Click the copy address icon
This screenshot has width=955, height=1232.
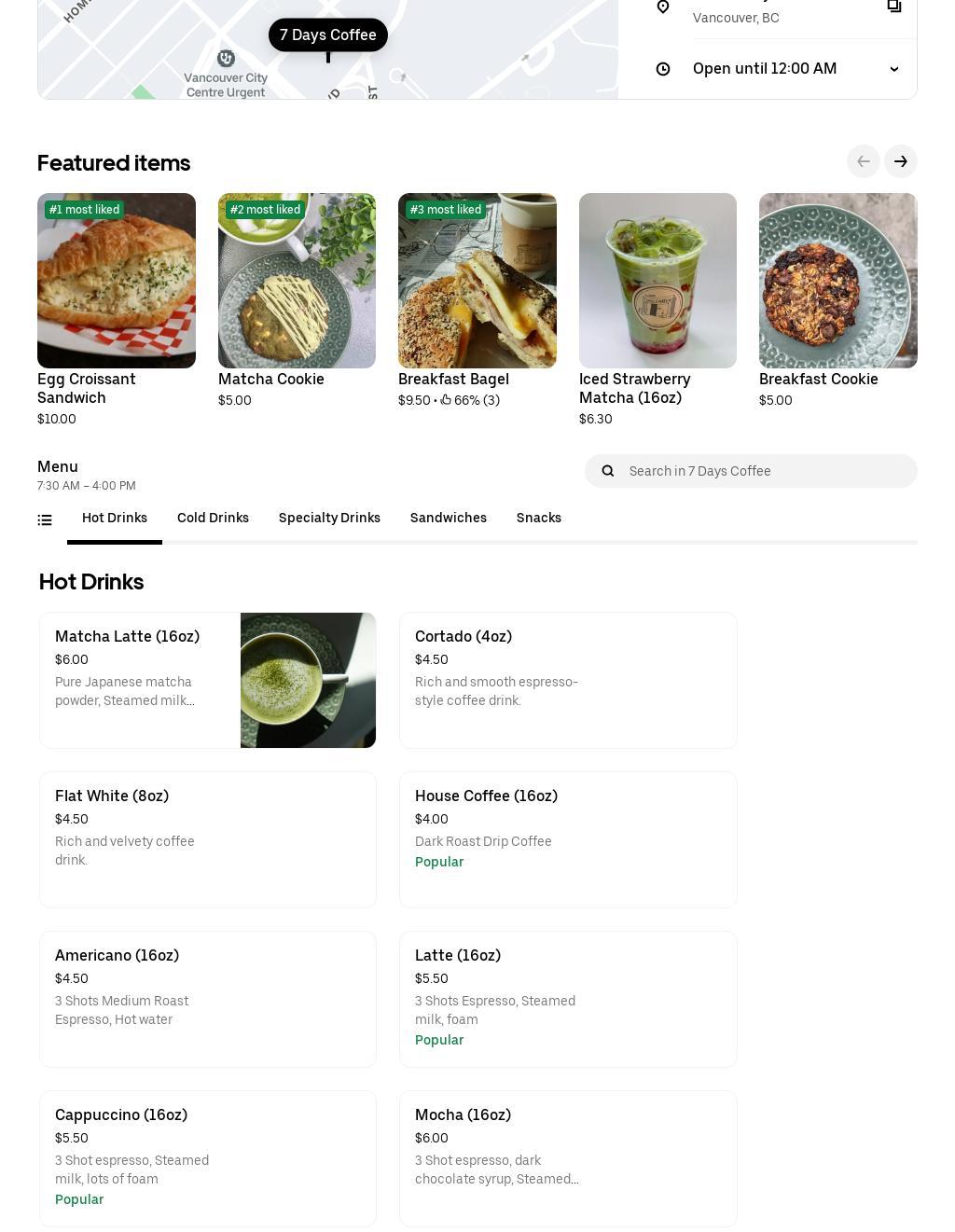point(893,7)
